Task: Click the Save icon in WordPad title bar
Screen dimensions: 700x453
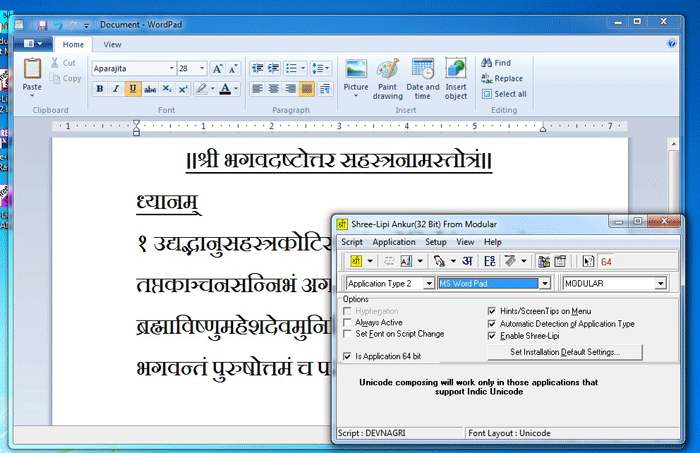Action: [42, 25]
